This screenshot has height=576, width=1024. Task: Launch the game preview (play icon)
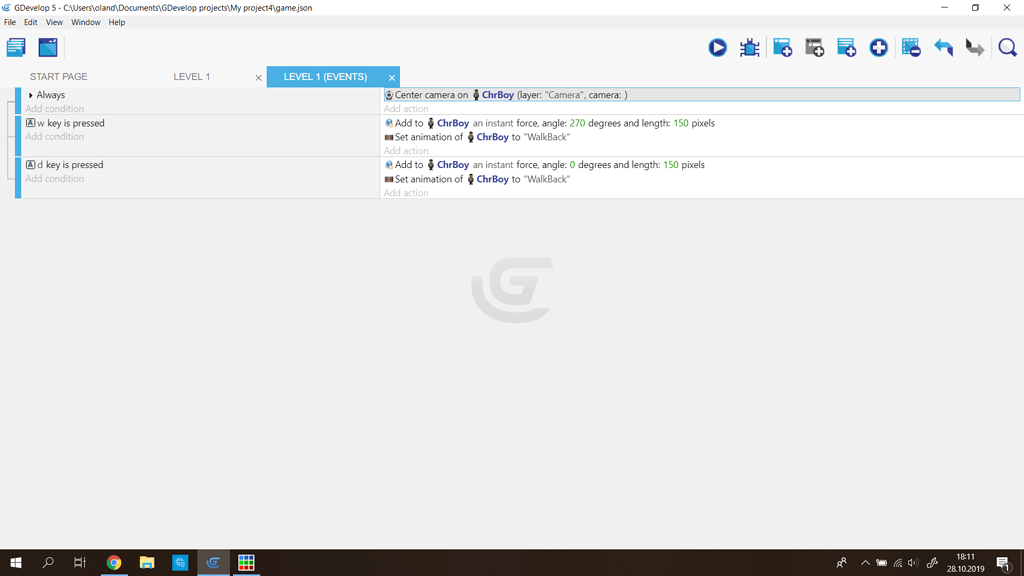pyautogui.click(x=718, y=48)
